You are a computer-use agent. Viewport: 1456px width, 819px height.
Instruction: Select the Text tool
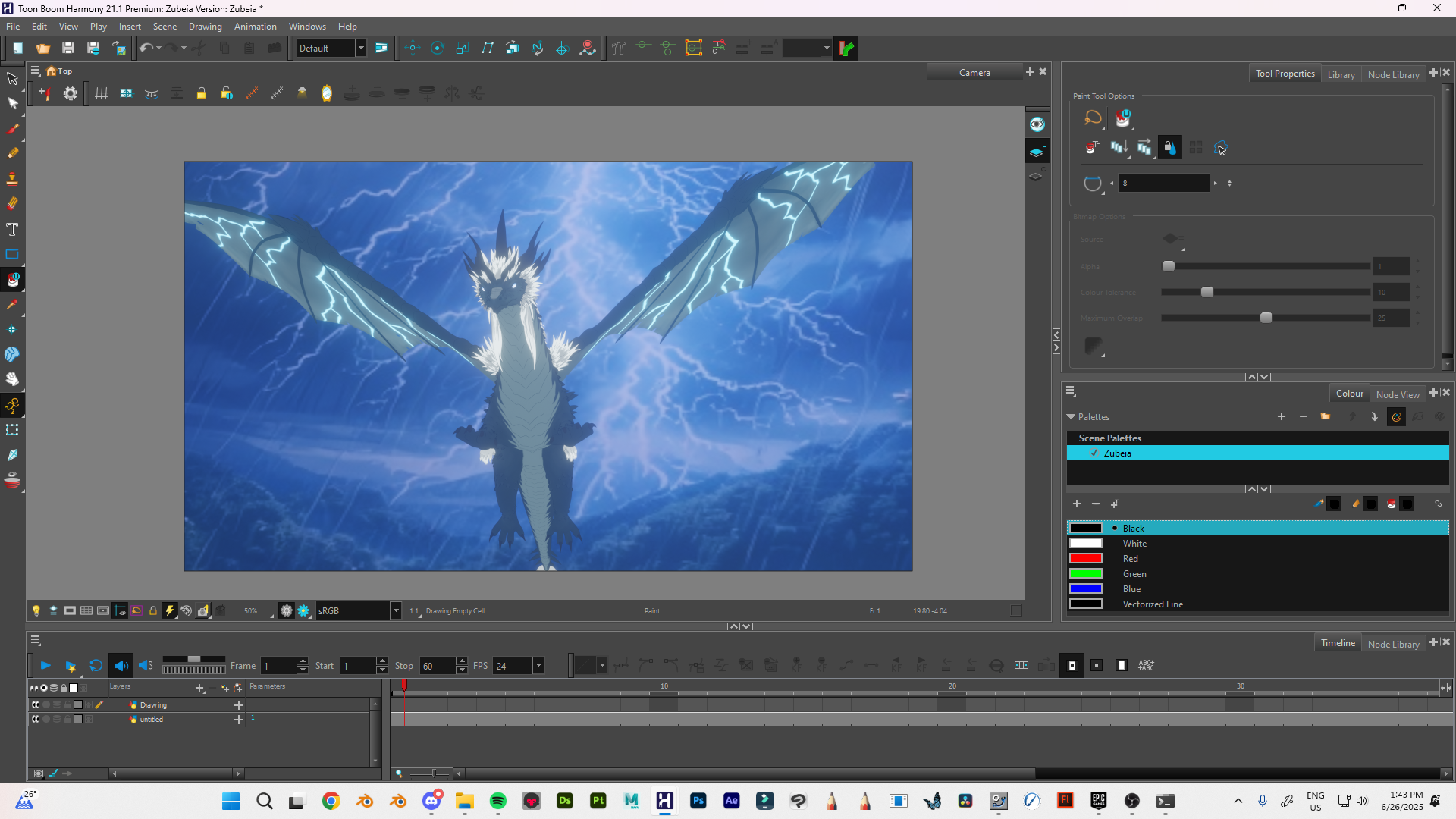click(12, 229)
